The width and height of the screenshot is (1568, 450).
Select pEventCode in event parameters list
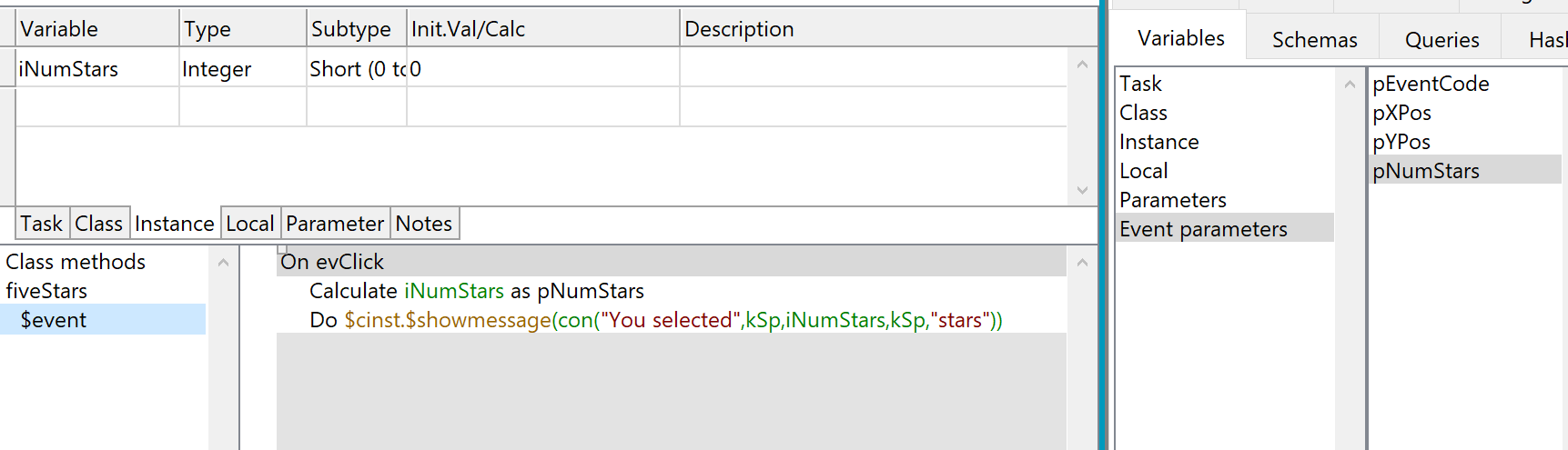(x=1430, y=84)
